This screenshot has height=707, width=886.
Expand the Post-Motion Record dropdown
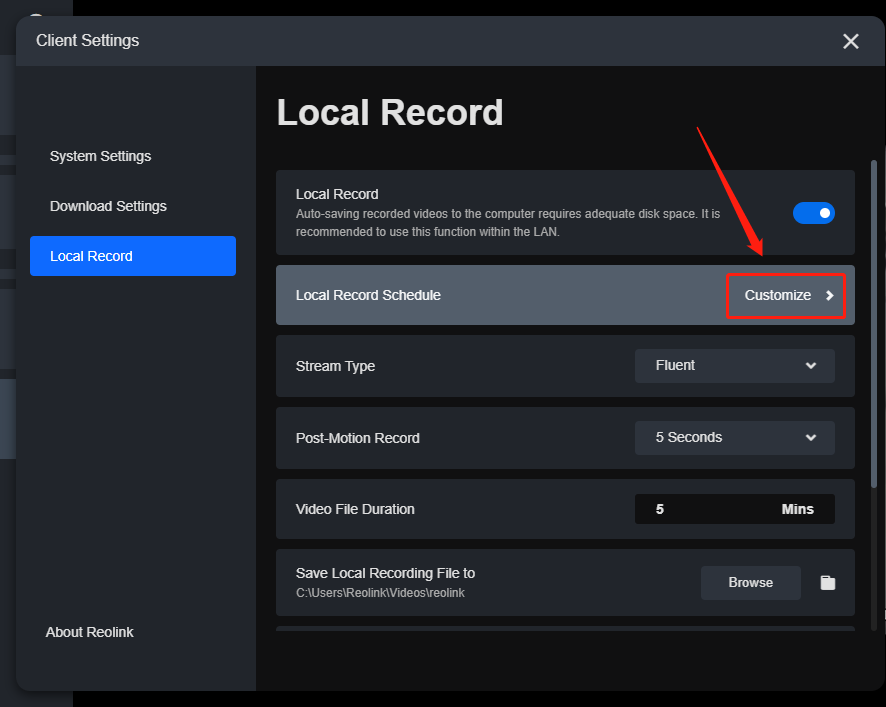pyautogui.click(x=735, y=437)
